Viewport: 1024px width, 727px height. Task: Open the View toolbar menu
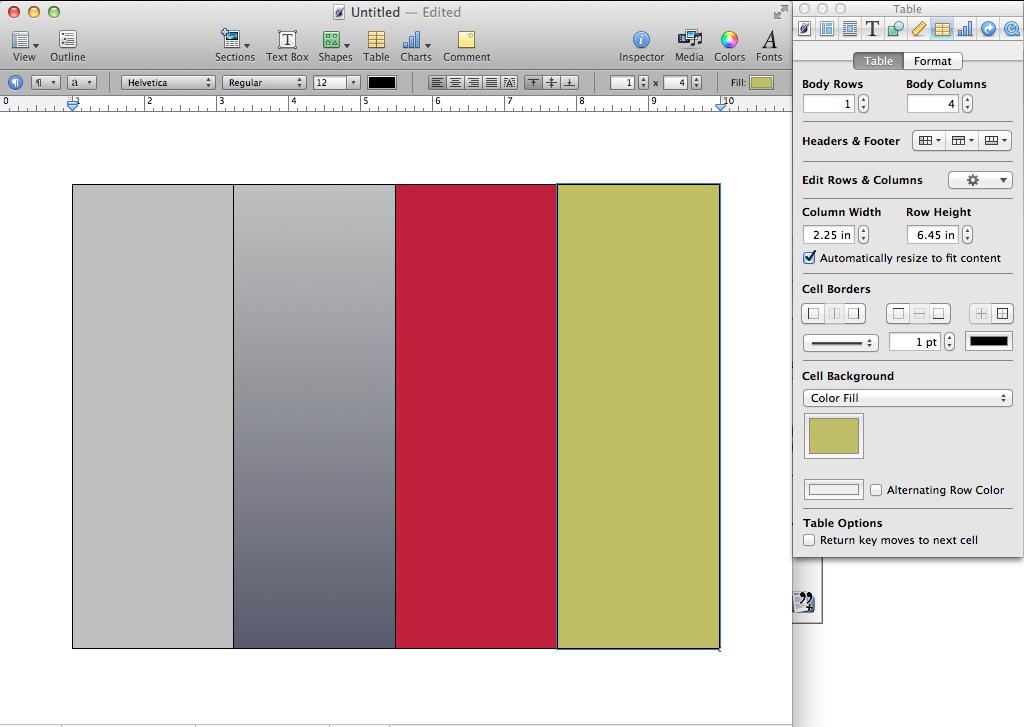pyautogui.click(x=24, y=46)
